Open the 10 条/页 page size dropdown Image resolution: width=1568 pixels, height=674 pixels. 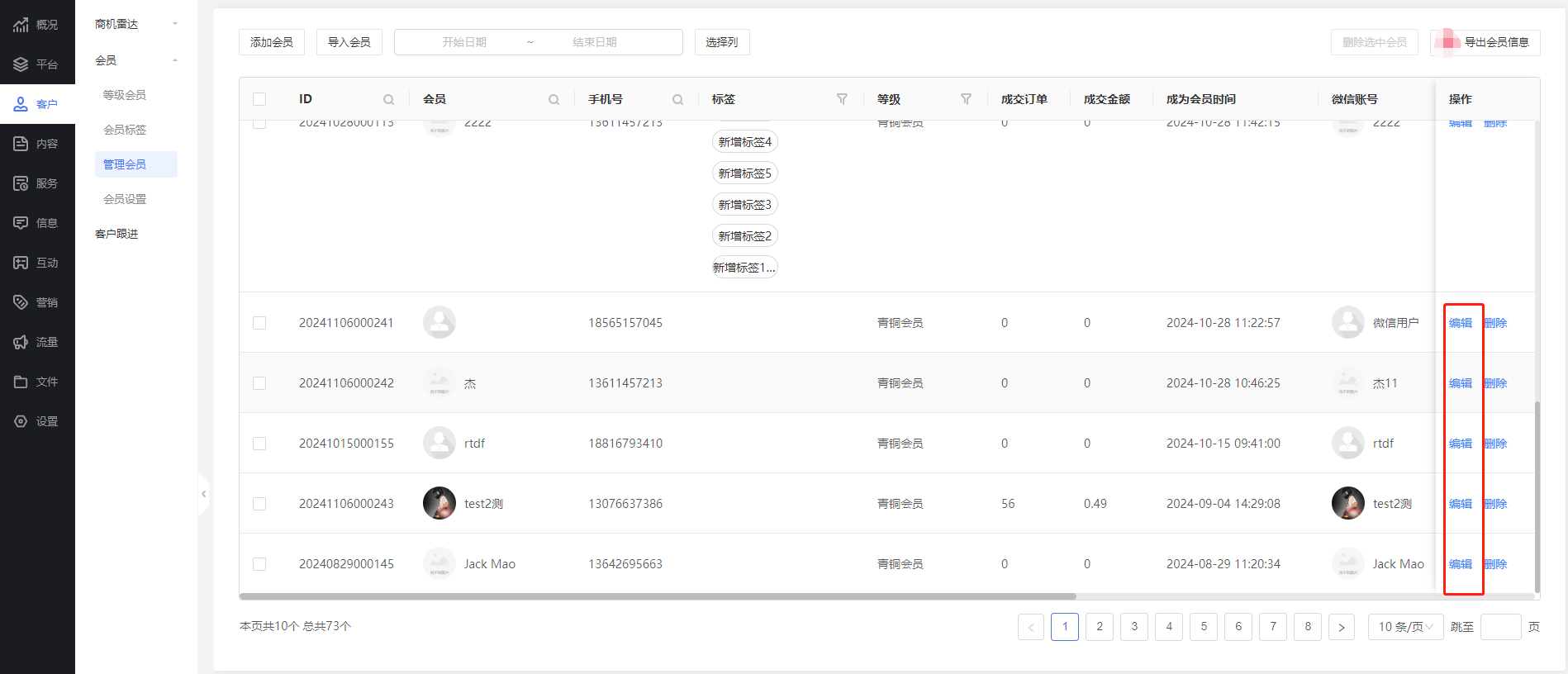tap(1406, 627)
